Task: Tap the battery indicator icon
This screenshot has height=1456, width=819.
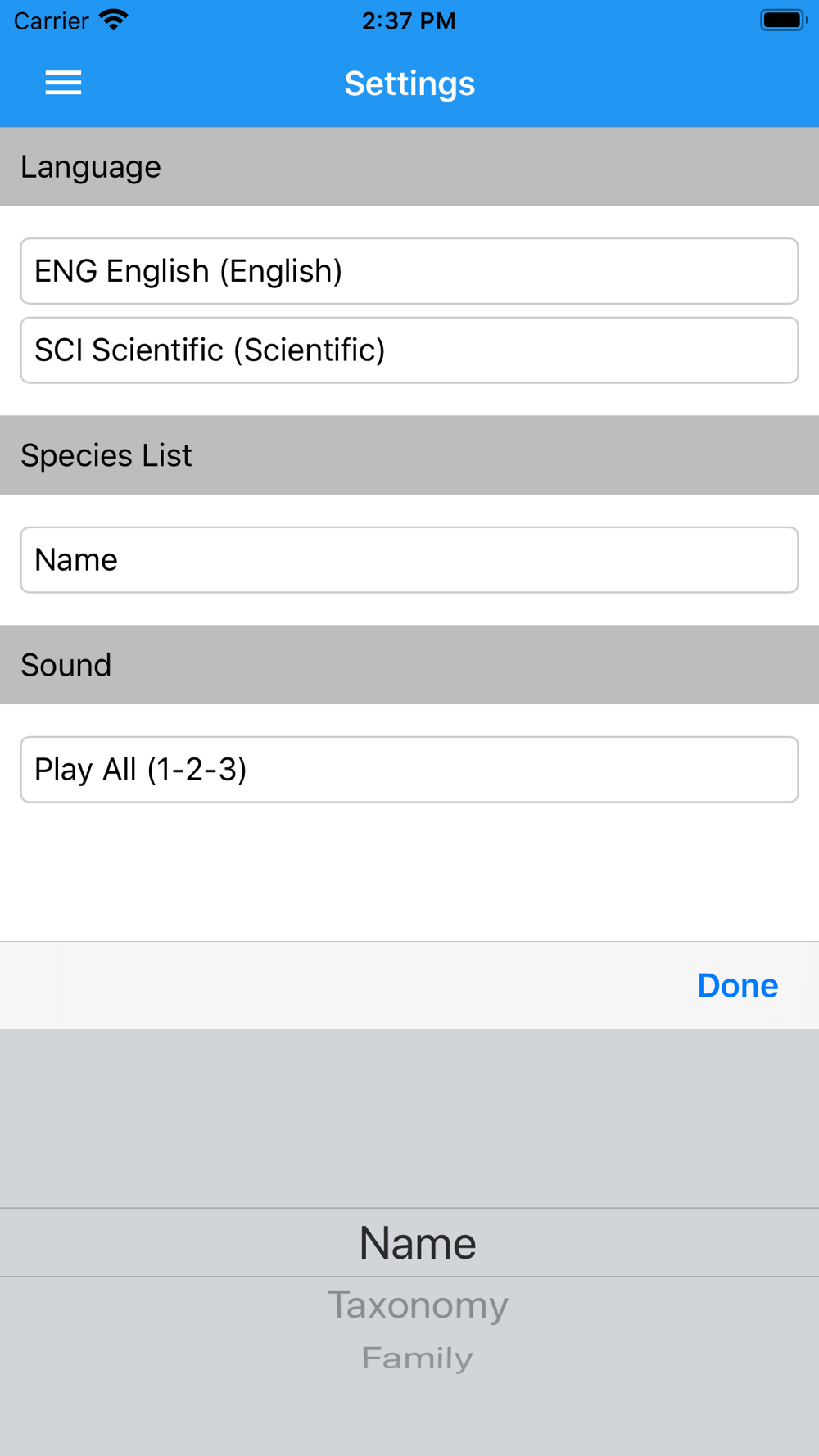Action: 783,20
